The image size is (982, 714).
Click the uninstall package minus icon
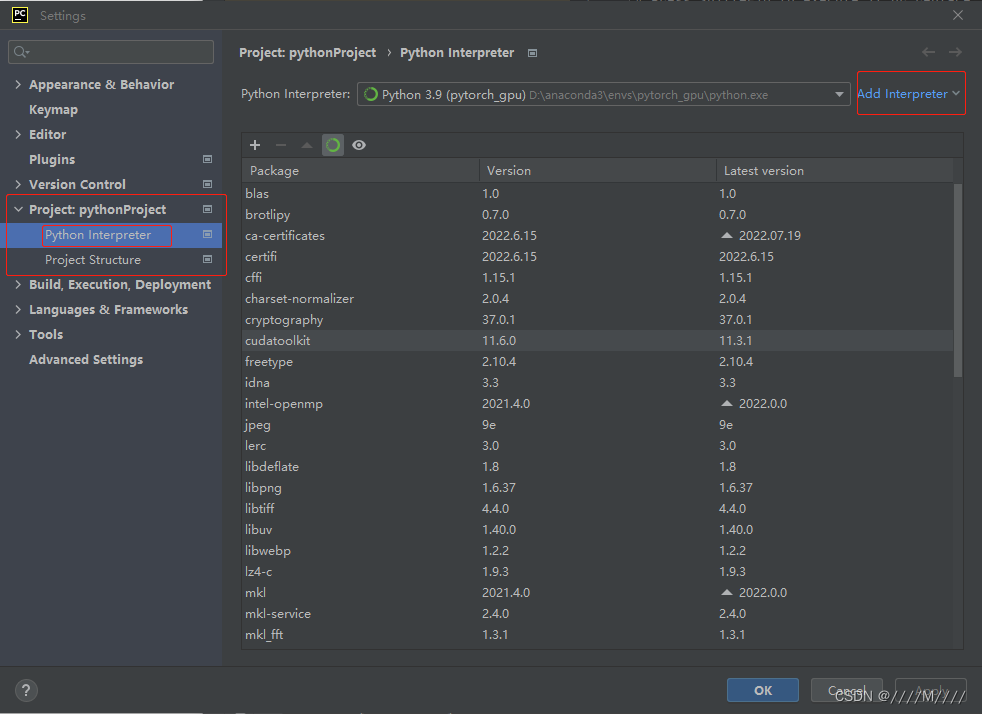(281, 145)
